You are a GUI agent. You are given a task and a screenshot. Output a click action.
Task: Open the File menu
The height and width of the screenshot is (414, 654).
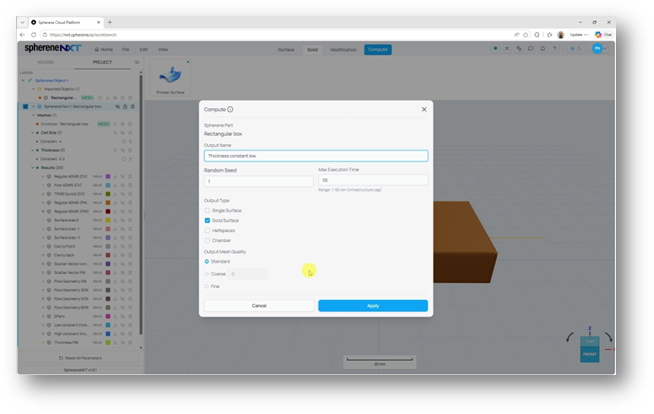coord(126,49)
